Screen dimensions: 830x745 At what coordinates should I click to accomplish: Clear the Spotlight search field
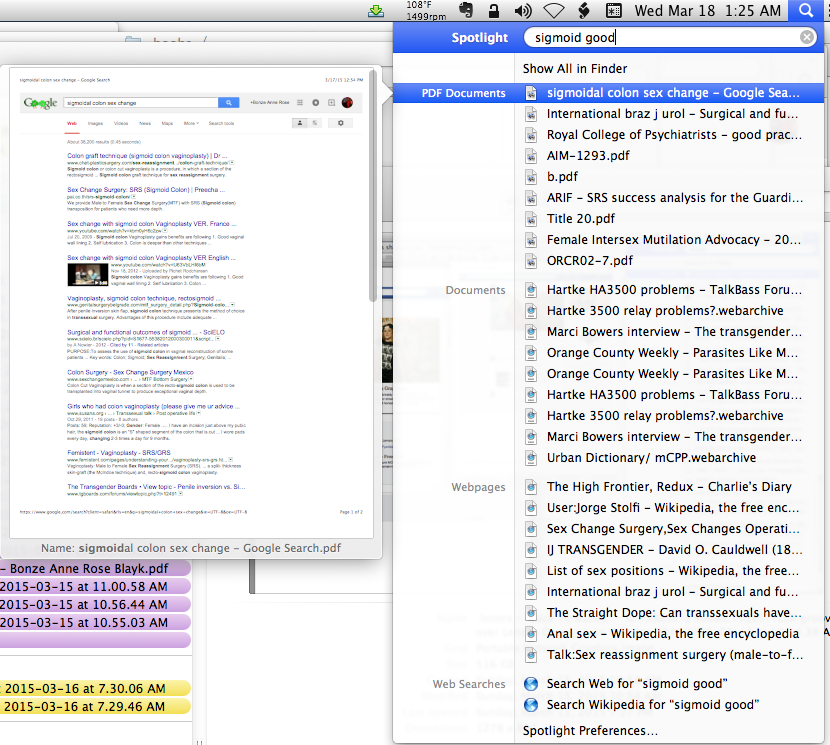[x=807, y=37]
